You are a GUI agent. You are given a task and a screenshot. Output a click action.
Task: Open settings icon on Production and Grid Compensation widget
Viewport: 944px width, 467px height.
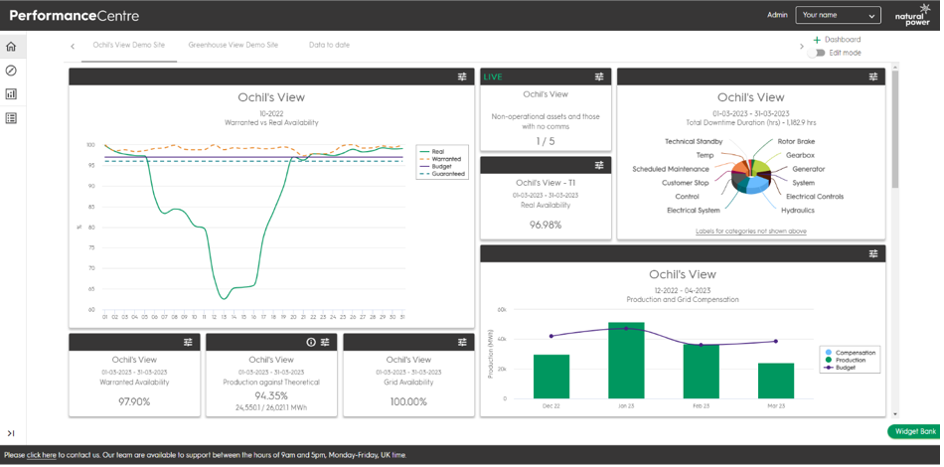pyautogui.click(x=873, y=254)
